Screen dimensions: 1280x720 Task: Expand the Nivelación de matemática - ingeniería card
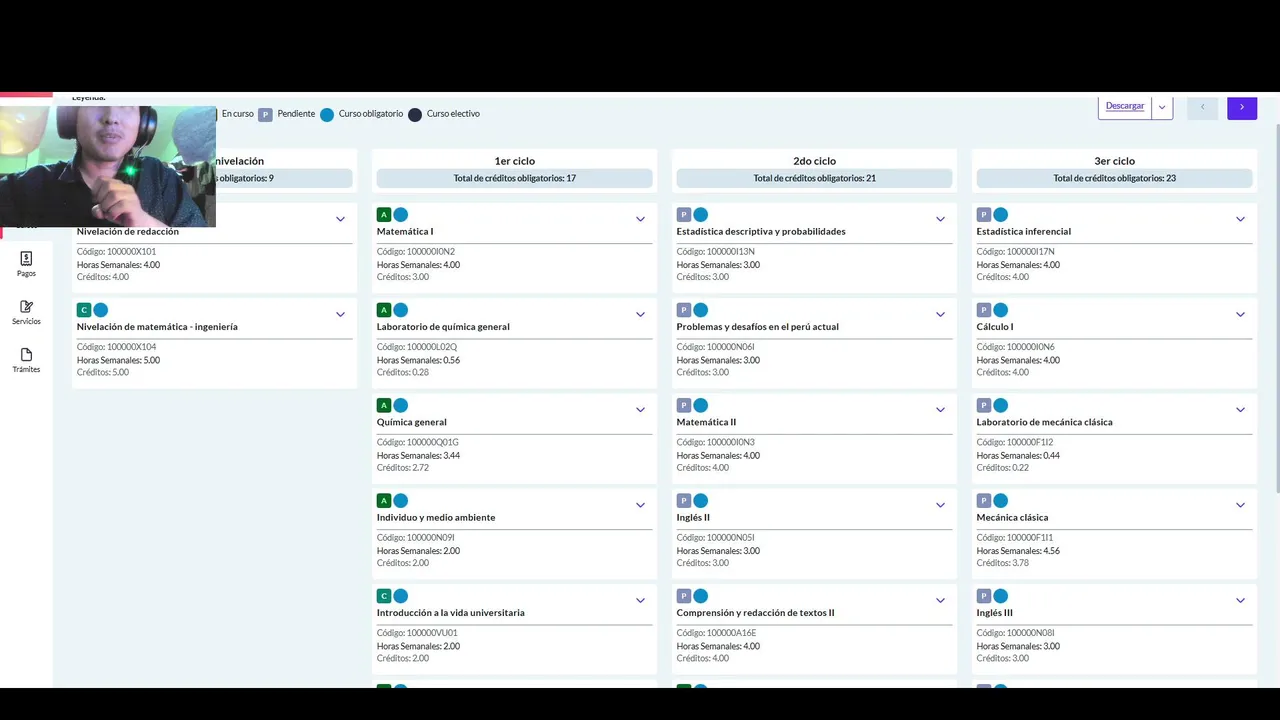(x=340, y=314)
